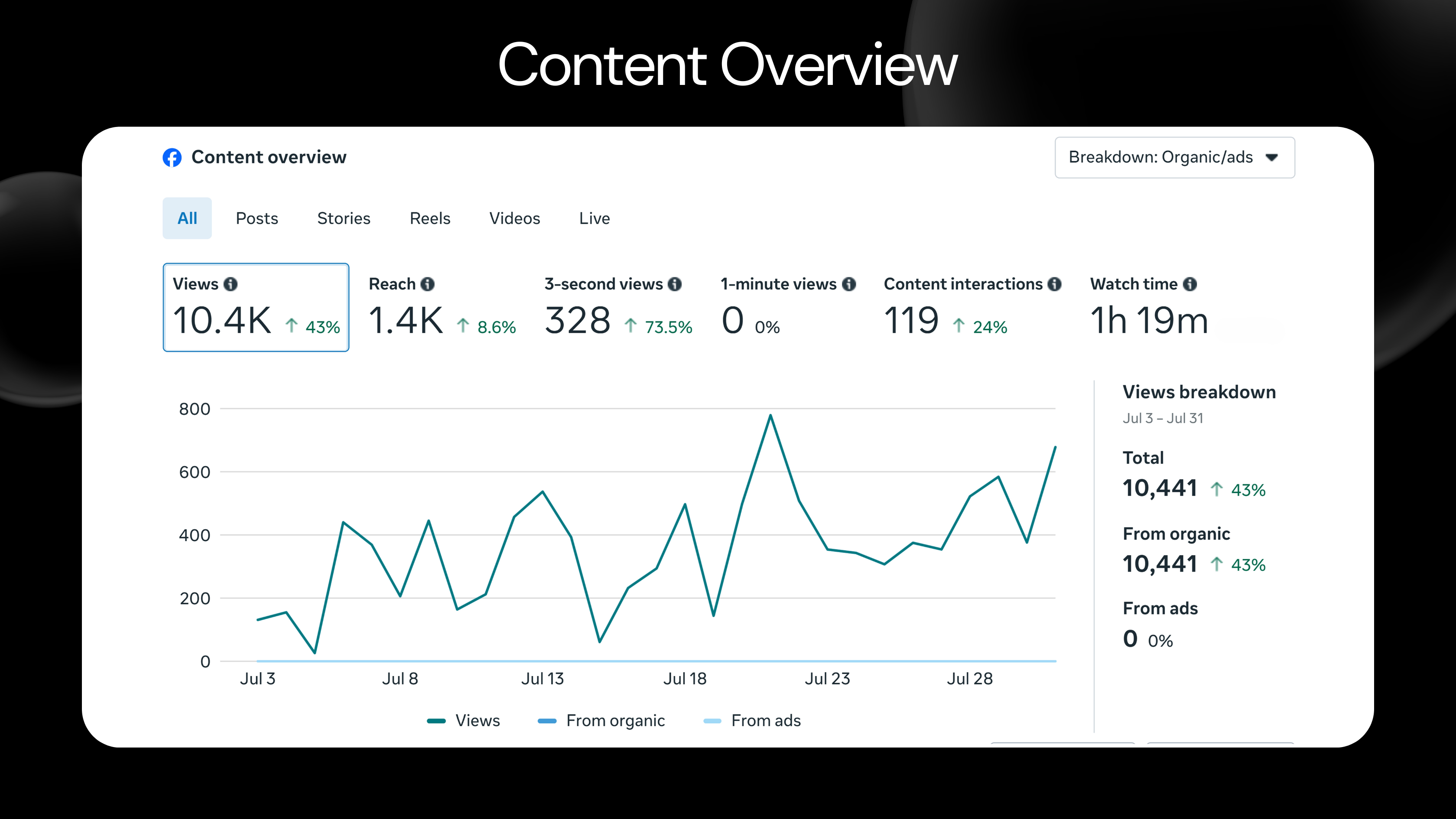Select the All tab
The height and width of the screenshot is (819, 1456).
point(187,218)
